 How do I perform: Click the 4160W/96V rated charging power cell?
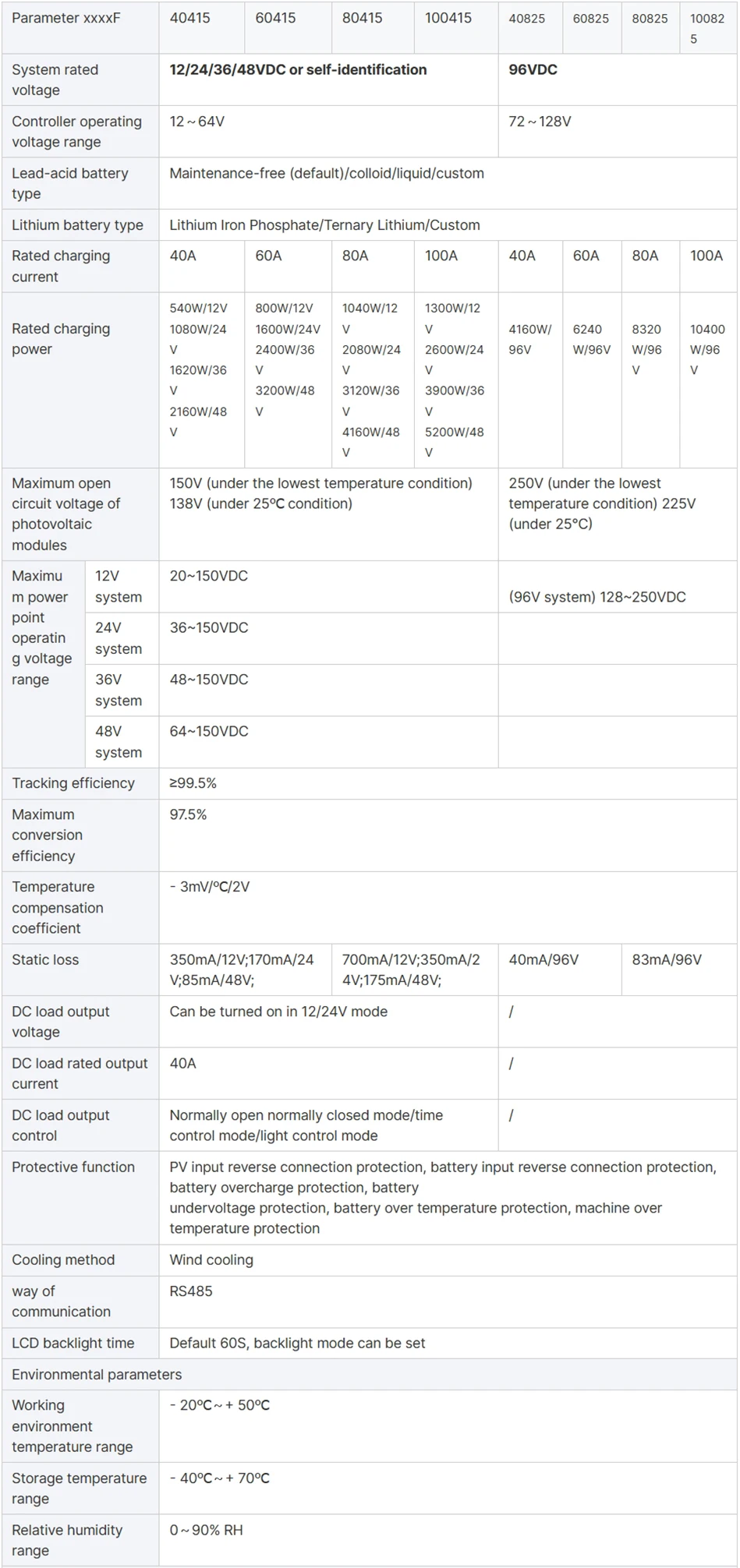pos(529,339)
